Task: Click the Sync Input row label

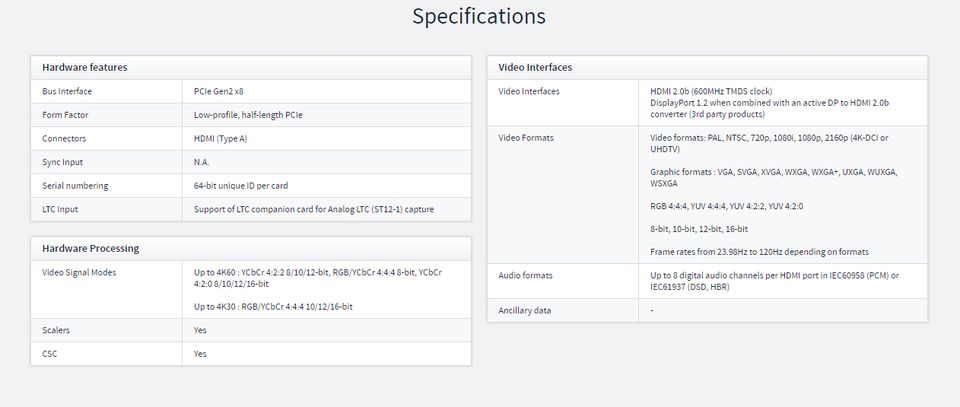Action: pyautogui.click(x=64, y=162)
